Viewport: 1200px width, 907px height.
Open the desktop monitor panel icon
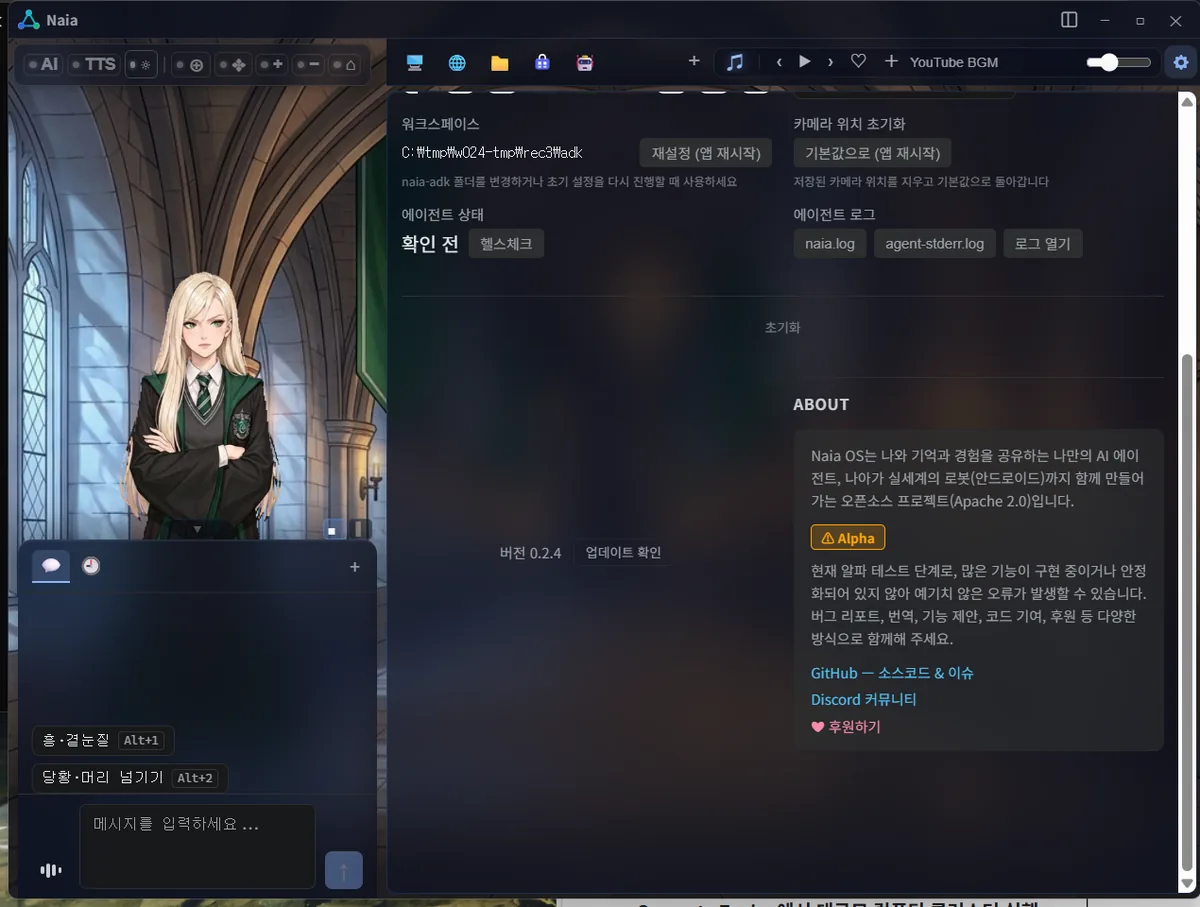(414, 62)
